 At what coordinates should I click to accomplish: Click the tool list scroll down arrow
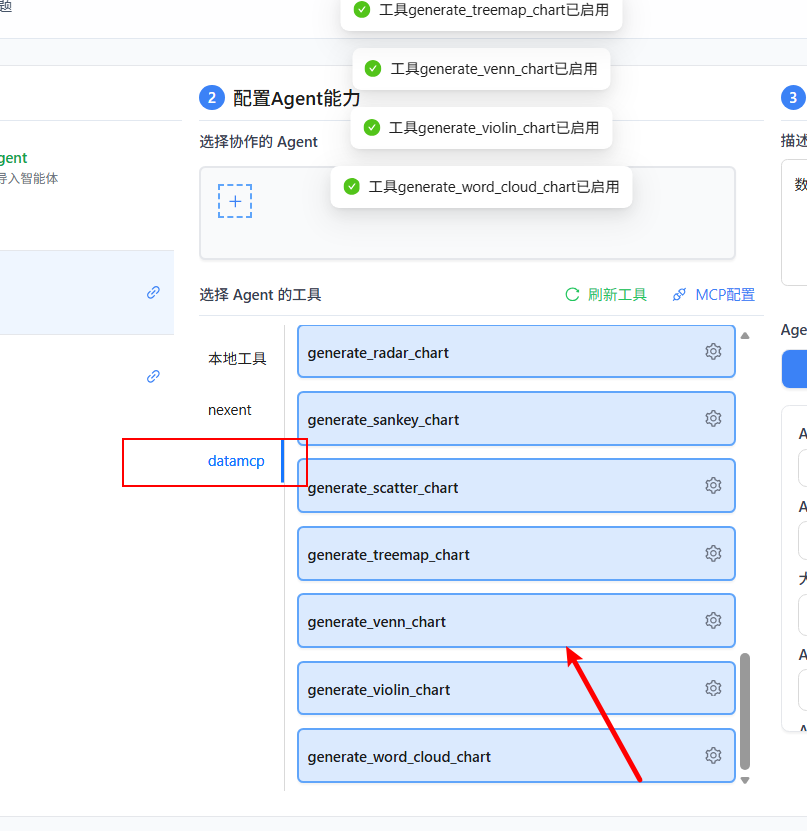click(745, 780)
